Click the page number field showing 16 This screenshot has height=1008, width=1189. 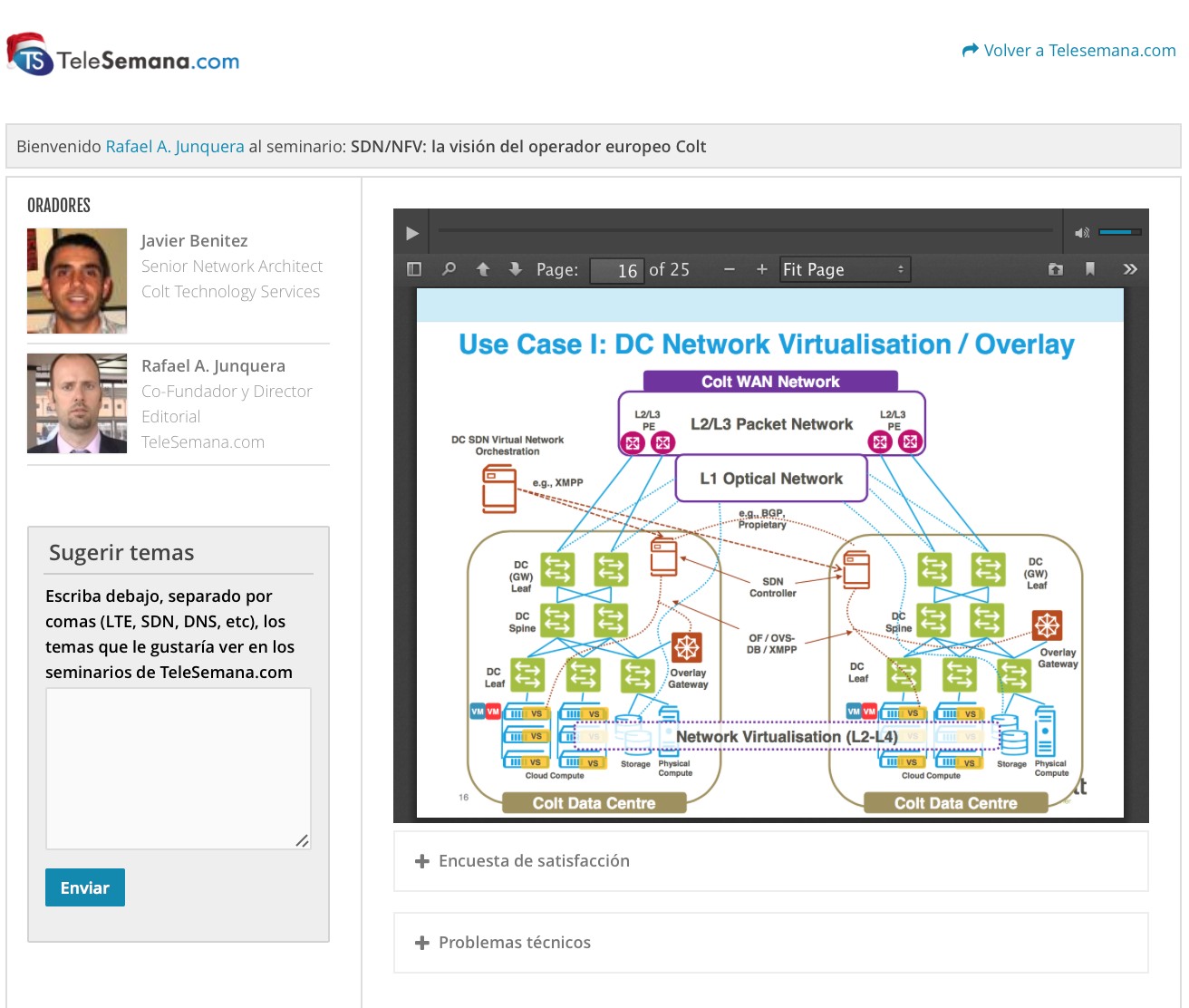coord(616,270)
